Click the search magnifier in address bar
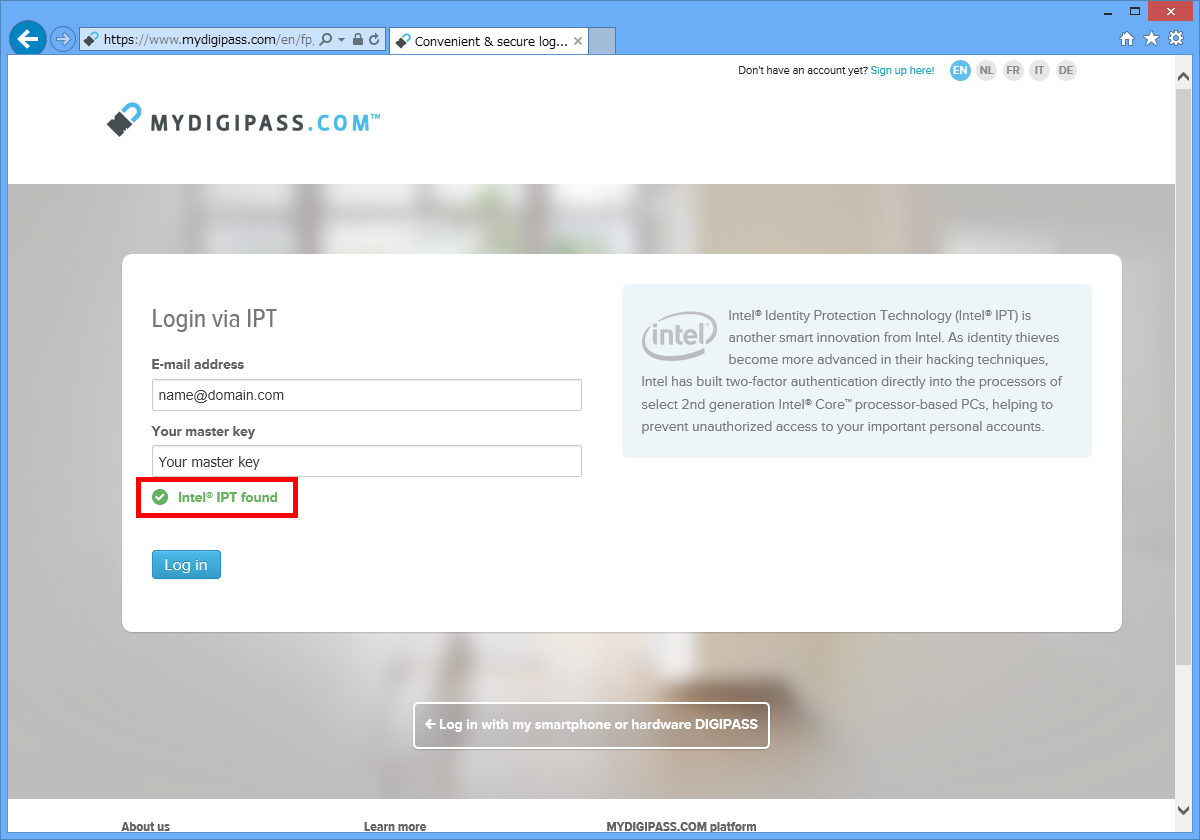The height and width of the screenshot is (840, 1200). pyautogui.click(x=327, y=40)
